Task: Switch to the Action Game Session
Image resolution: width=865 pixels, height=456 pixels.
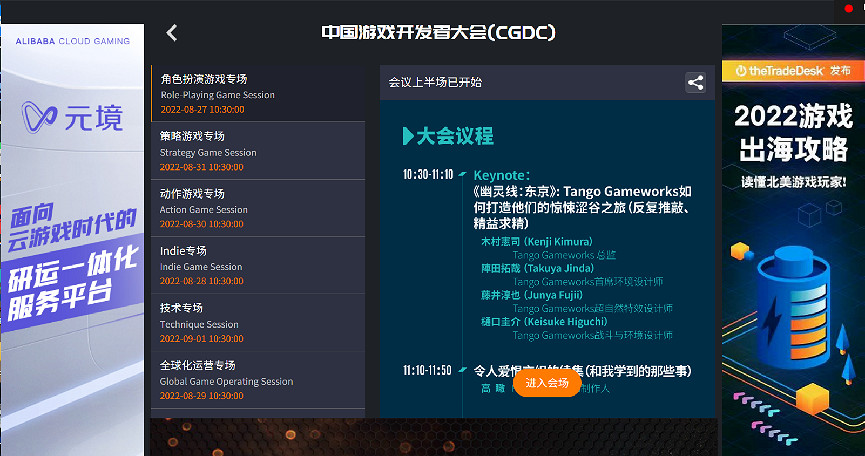Action: click(258, 208)
